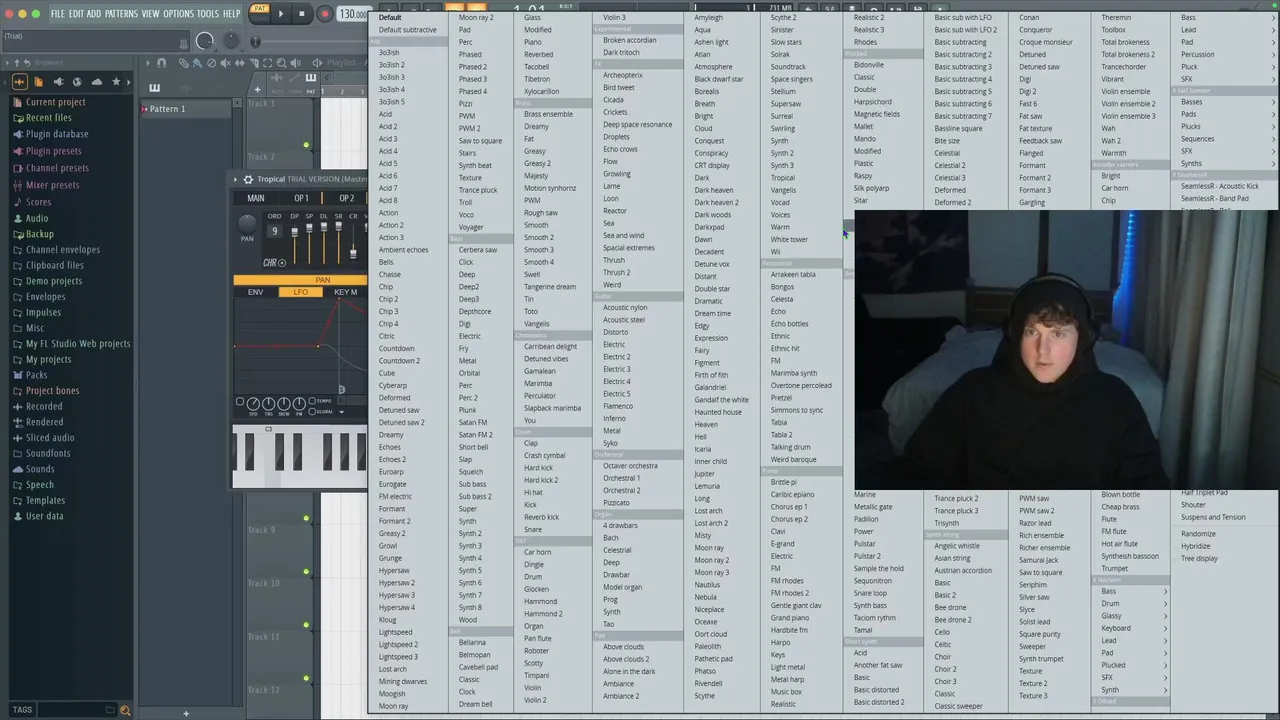Open the browser plugins speaker tab icon
Image resolution: width=1280 pixels, height=720 pixels.
coord(58,82)
